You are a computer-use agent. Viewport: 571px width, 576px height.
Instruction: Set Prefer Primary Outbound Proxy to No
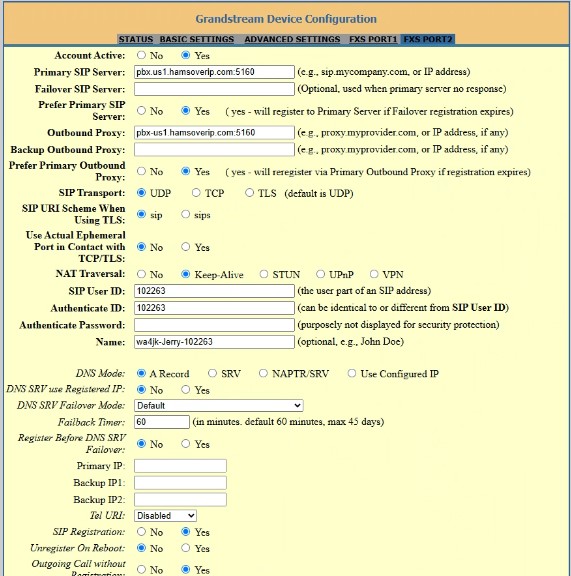tap(141, 171)
